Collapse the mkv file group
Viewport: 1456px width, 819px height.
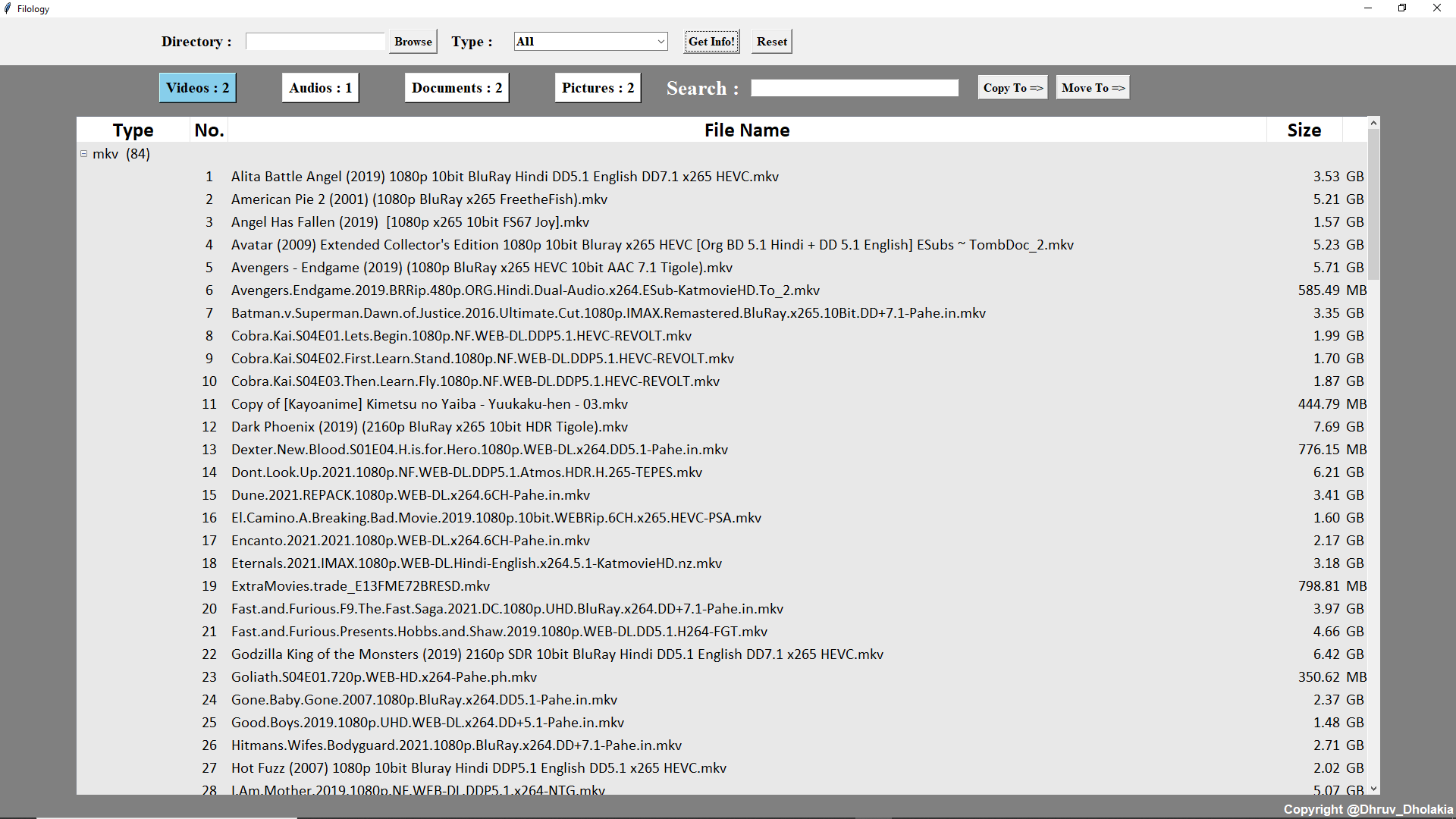pos(84,154)
